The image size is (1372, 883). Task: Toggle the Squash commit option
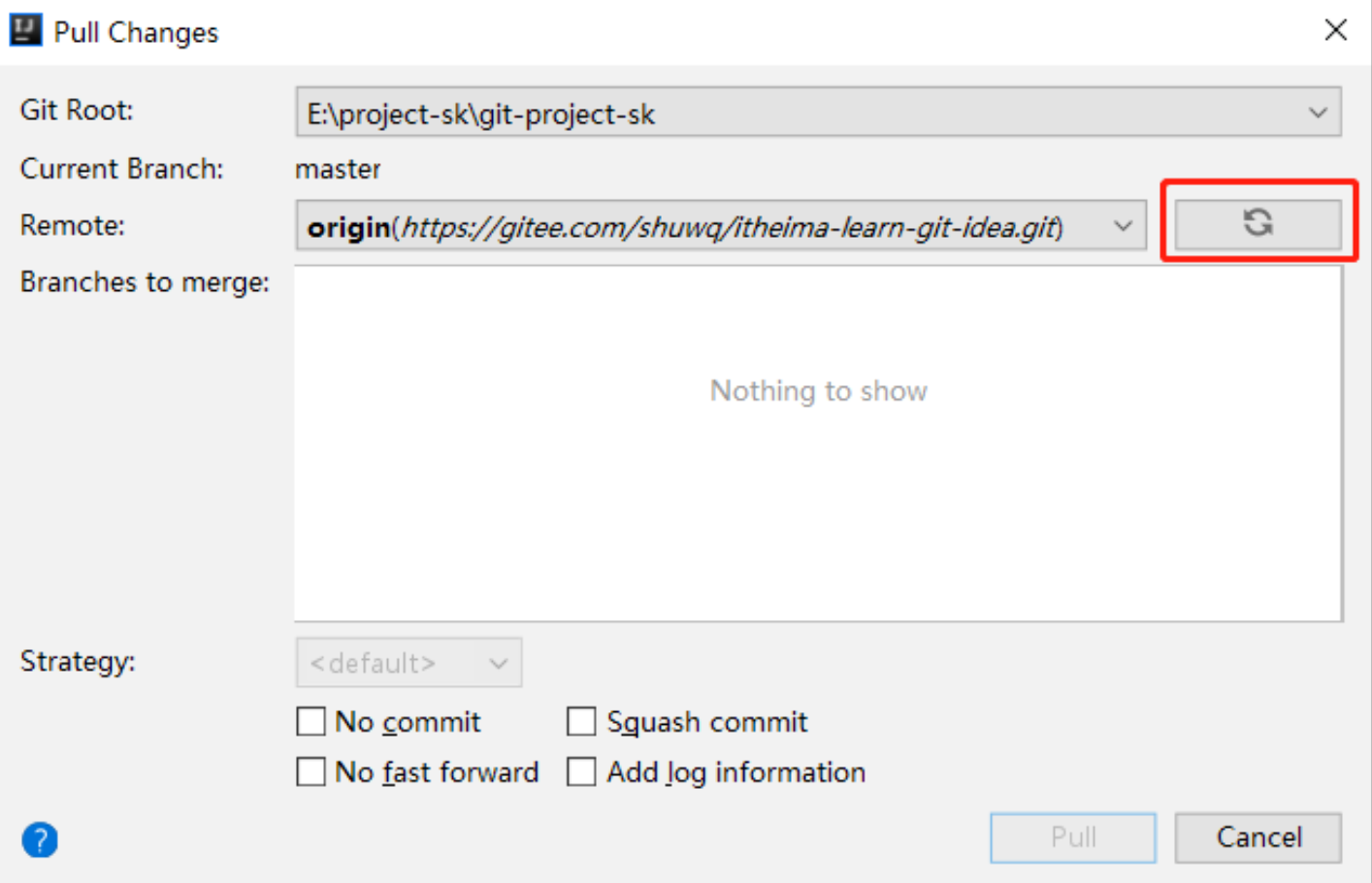point(582,722)
